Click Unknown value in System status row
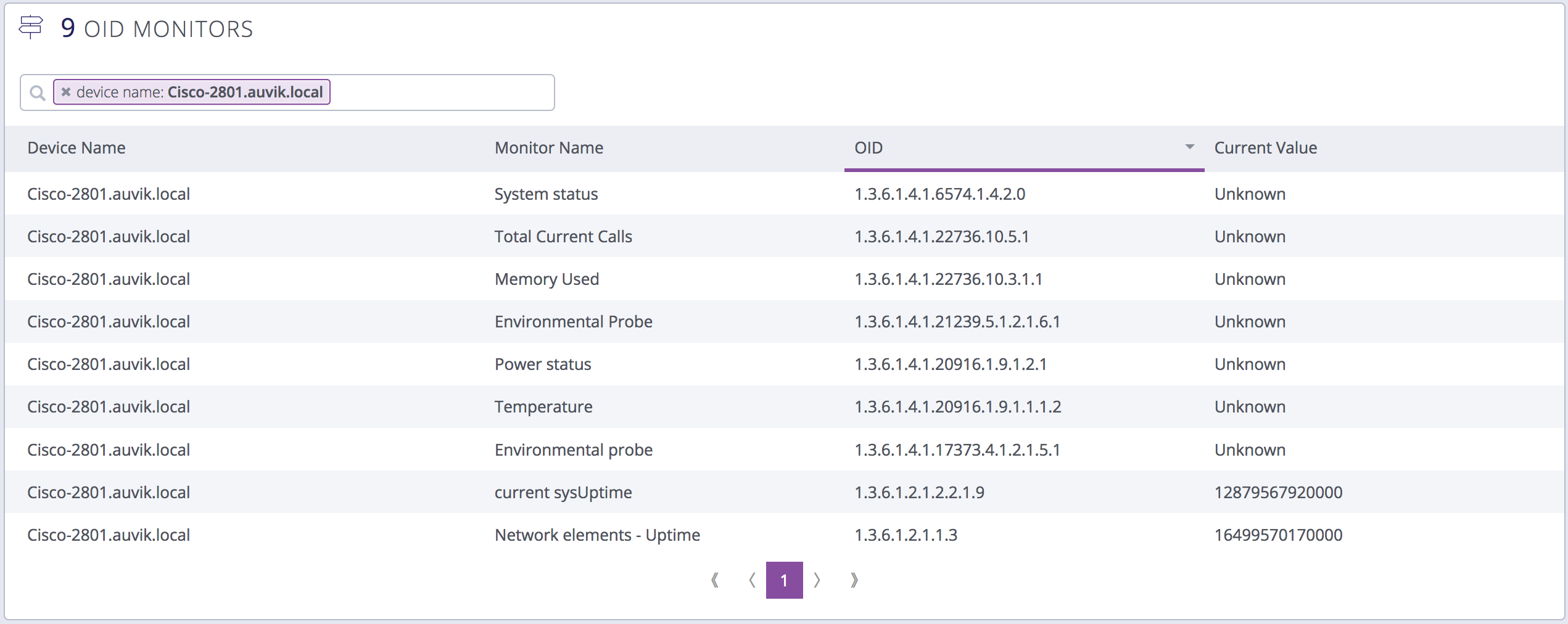 [1250, 194]
